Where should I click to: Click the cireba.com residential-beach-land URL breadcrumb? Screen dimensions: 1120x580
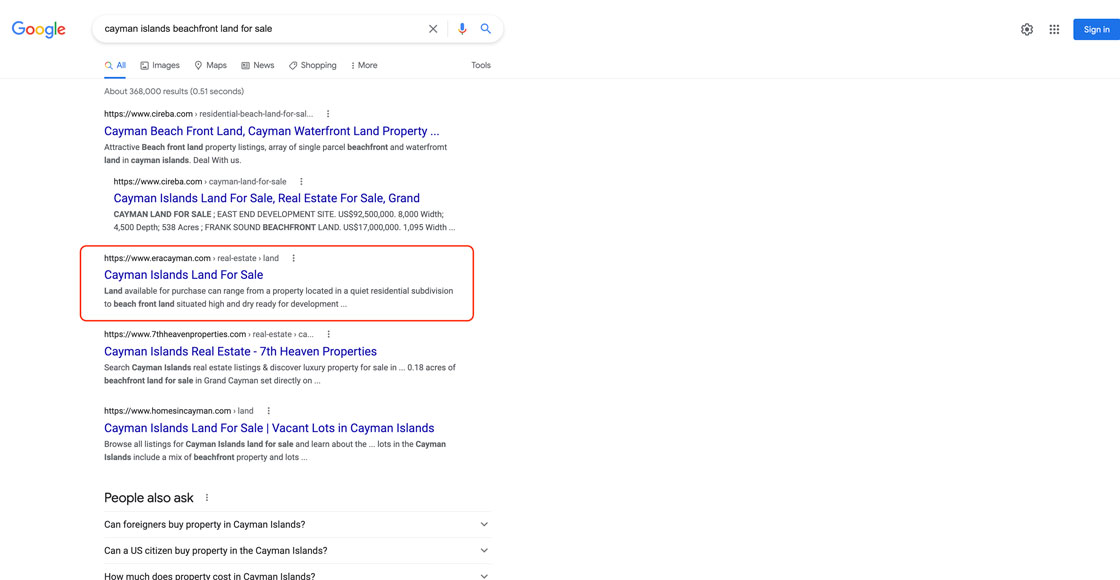click(x=209, y=114)
